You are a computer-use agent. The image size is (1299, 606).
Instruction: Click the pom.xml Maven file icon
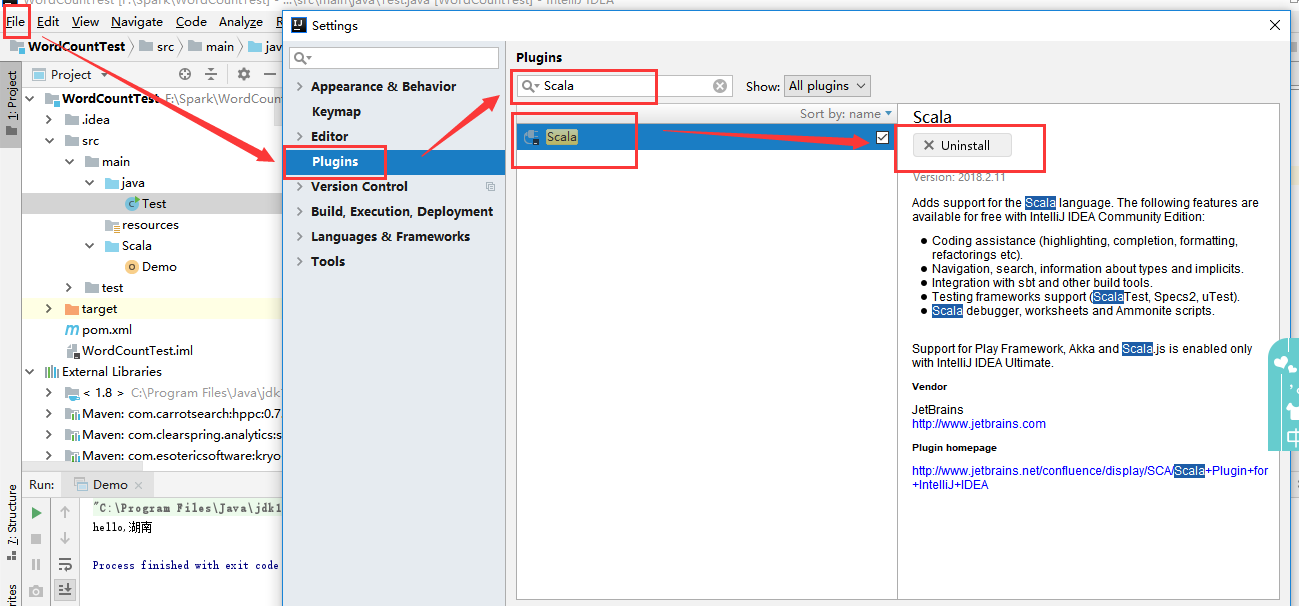[72, 330]
